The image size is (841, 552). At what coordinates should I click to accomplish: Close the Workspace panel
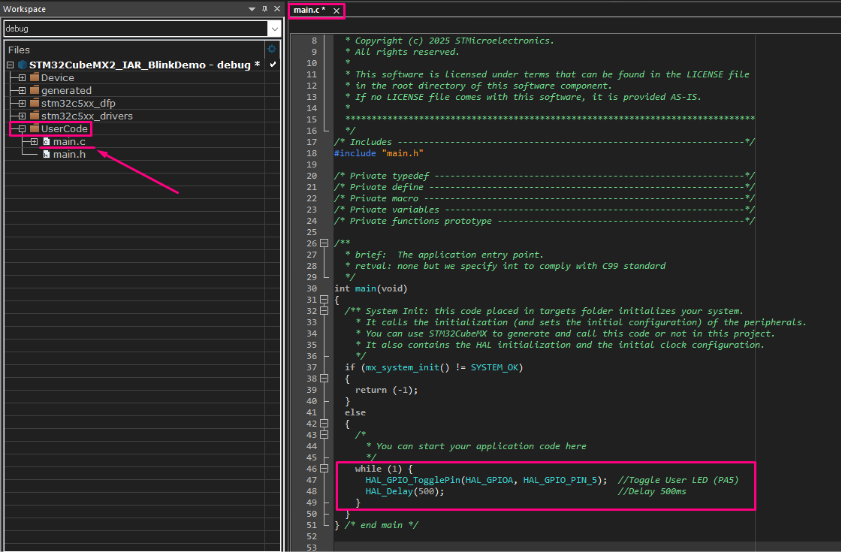coord(277,9)
